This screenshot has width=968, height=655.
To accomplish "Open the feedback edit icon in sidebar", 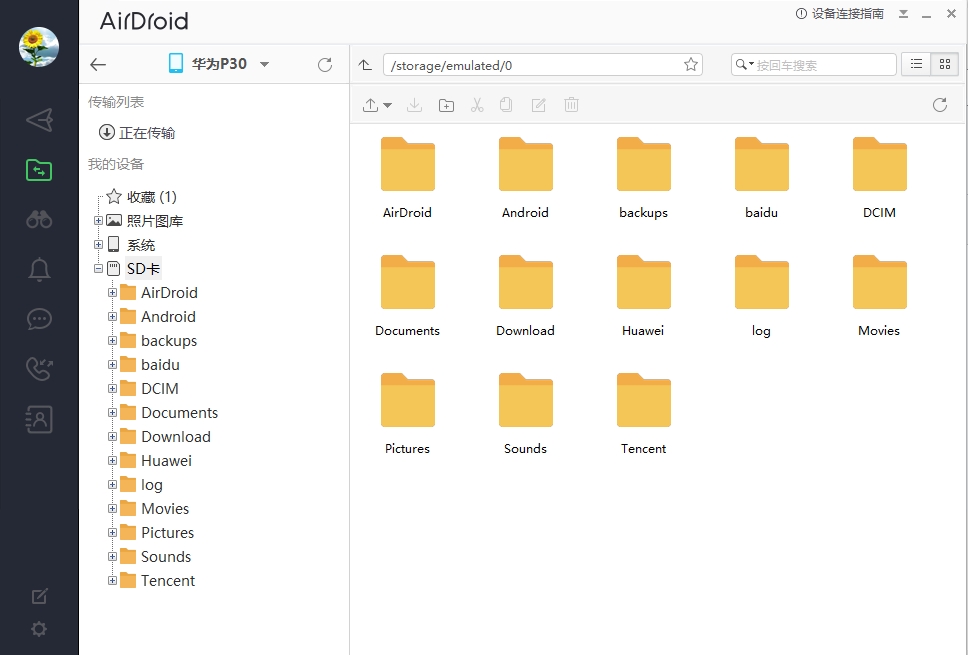I will (x=39, y=596).
